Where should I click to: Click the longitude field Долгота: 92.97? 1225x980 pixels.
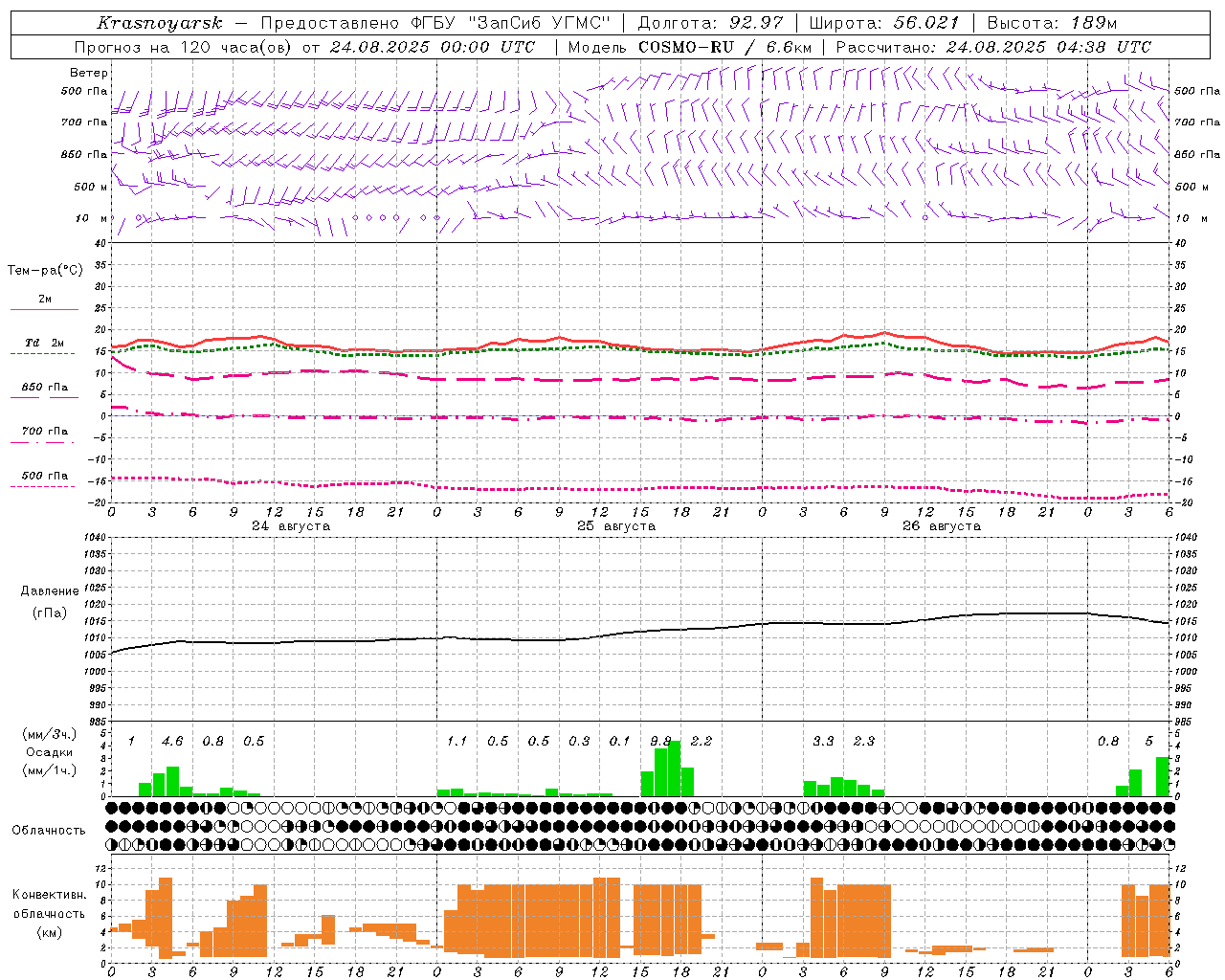tap(710, 23)
